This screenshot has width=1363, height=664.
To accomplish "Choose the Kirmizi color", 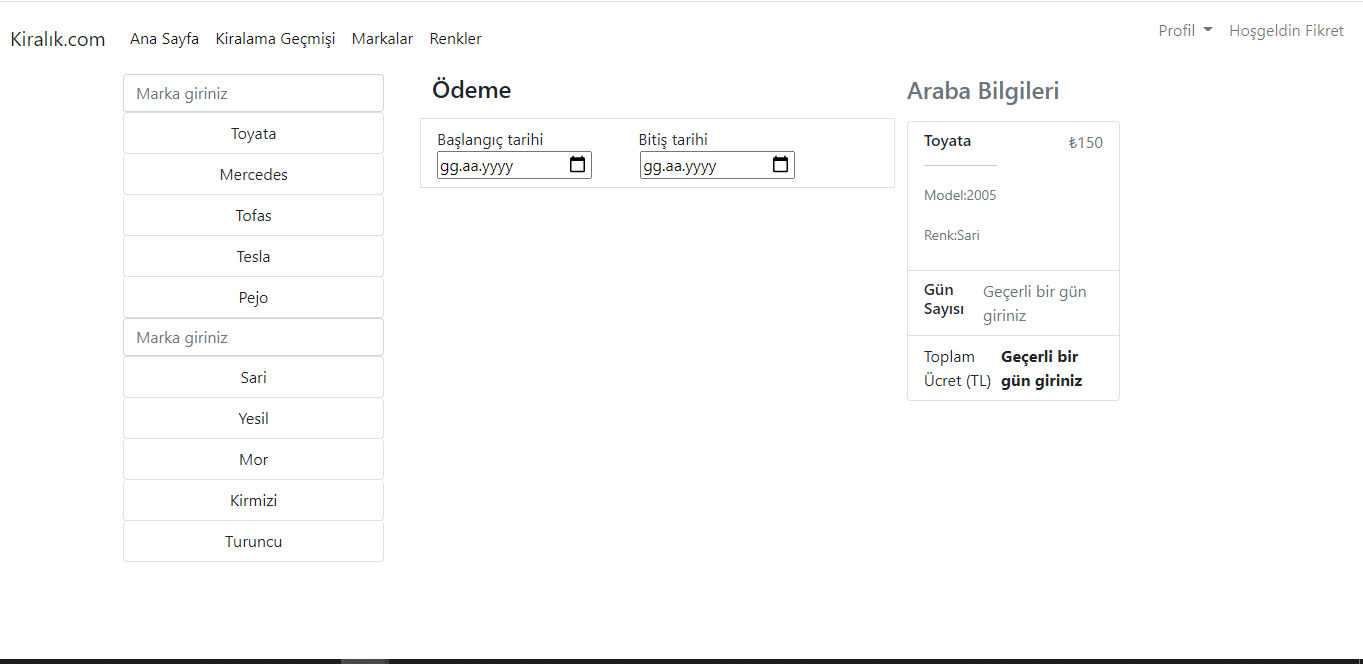I will (253, 500).
